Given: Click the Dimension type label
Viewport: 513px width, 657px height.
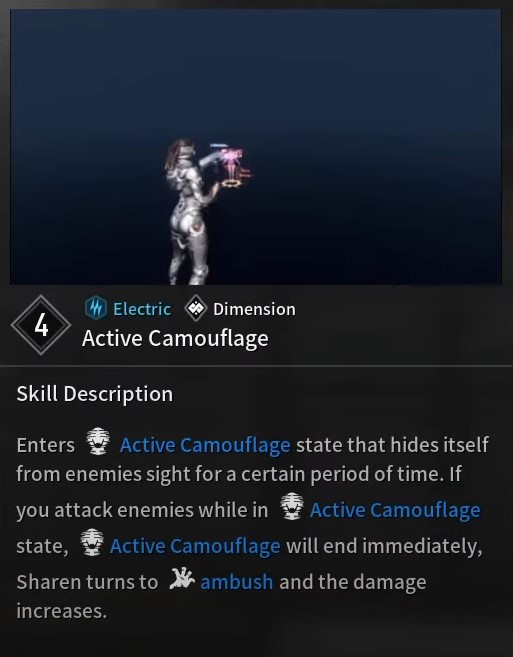Looking at the screenshot, I should coord(254,309).
